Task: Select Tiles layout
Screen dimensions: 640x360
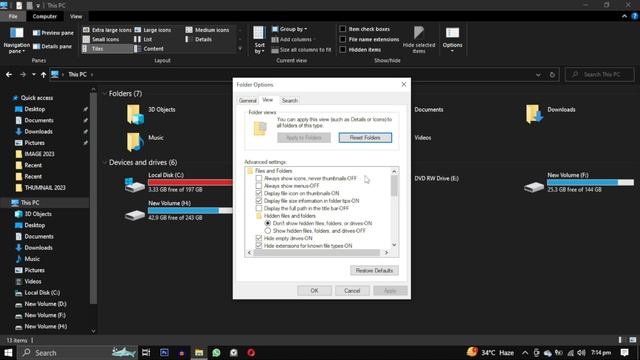Action: click(107, 49)
